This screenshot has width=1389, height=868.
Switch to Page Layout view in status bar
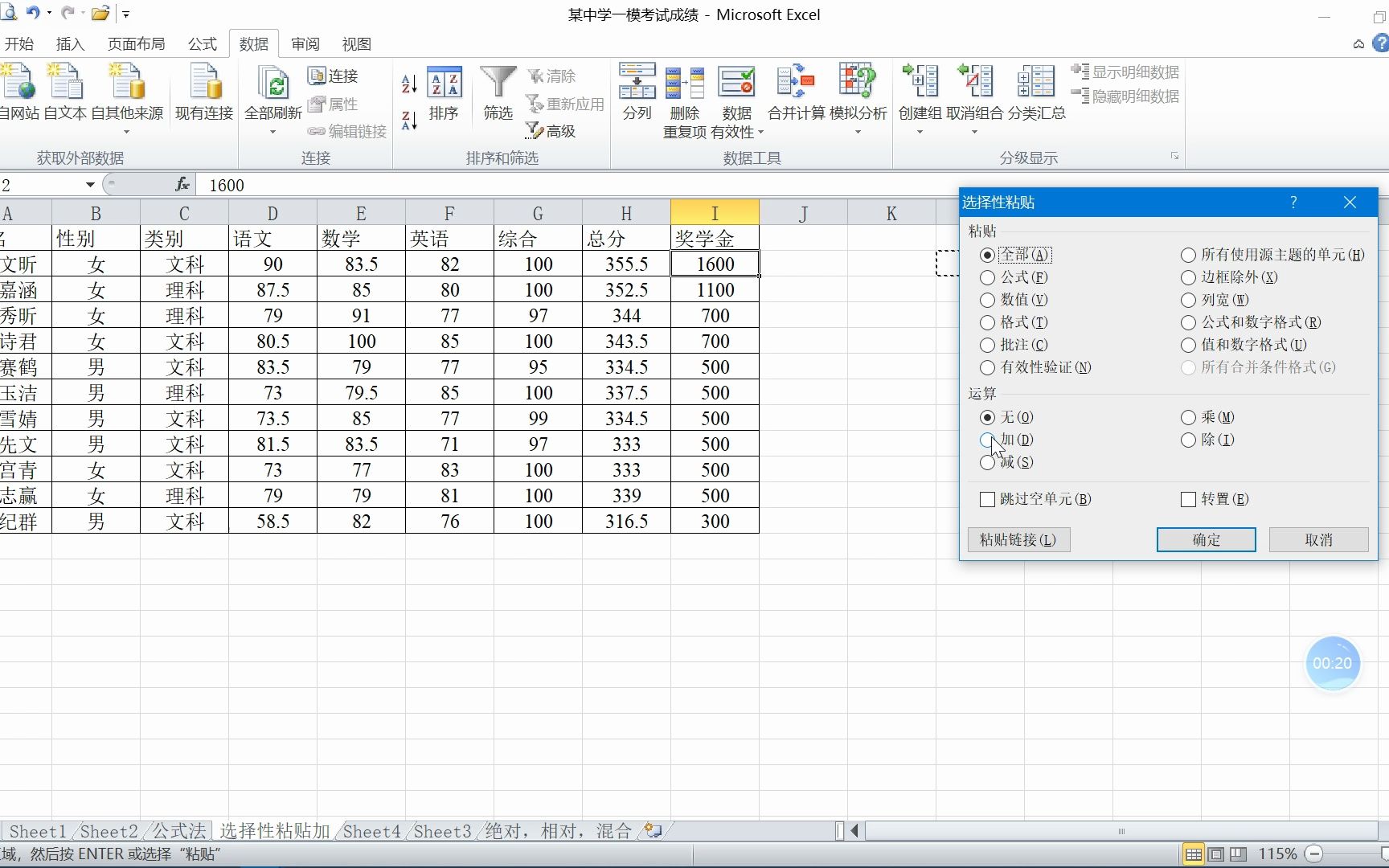pos(1216,854)
